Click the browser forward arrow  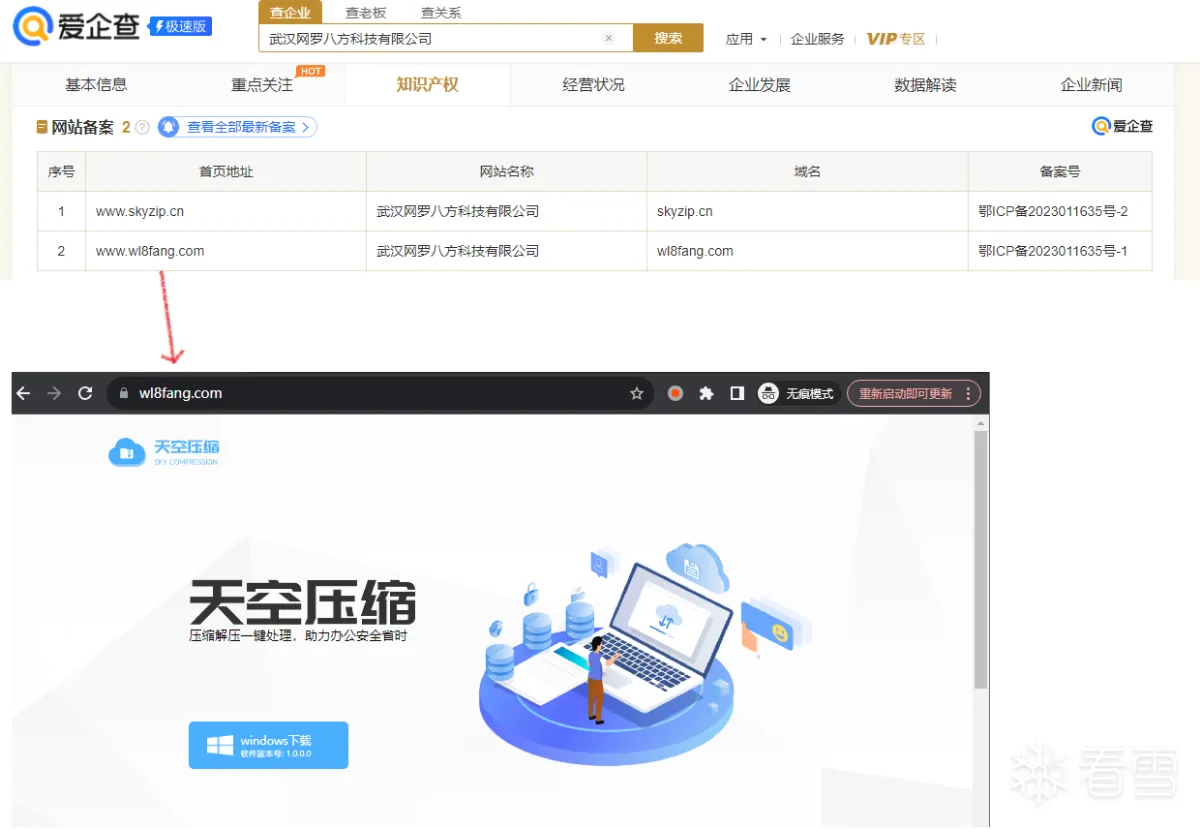(55, 394)
